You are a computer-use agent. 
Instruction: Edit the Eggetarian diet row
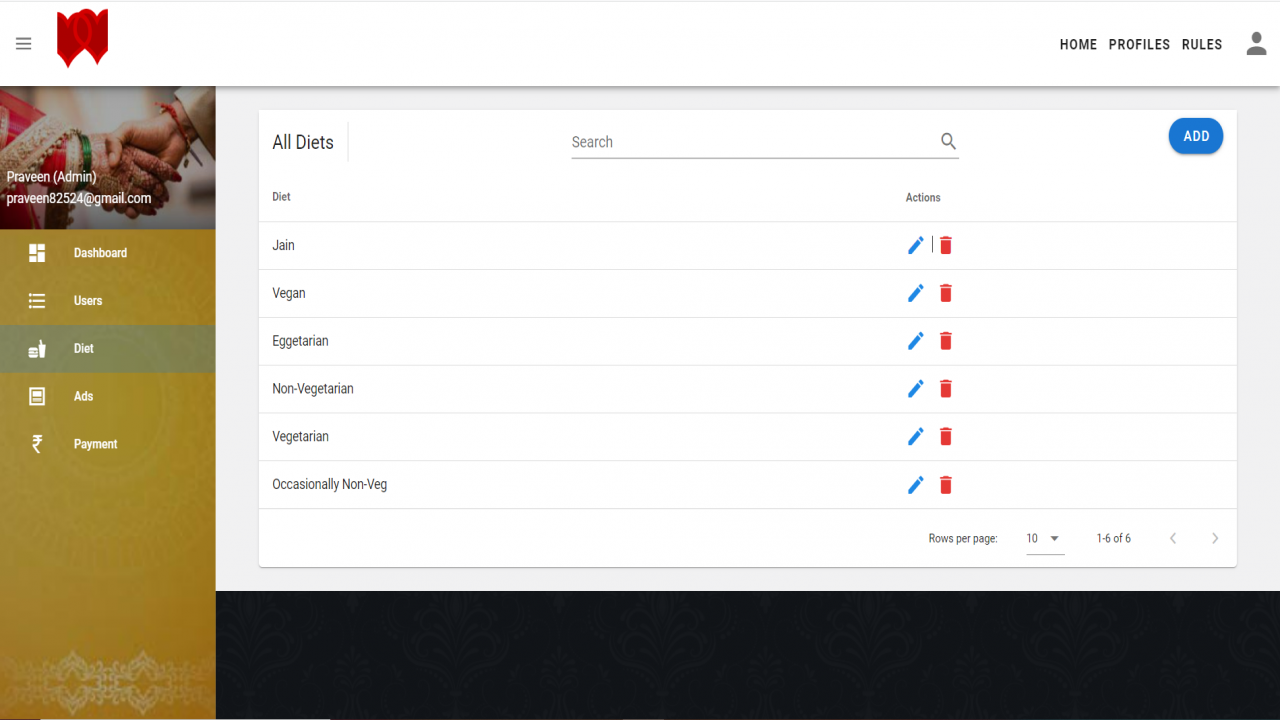[915, 341]
